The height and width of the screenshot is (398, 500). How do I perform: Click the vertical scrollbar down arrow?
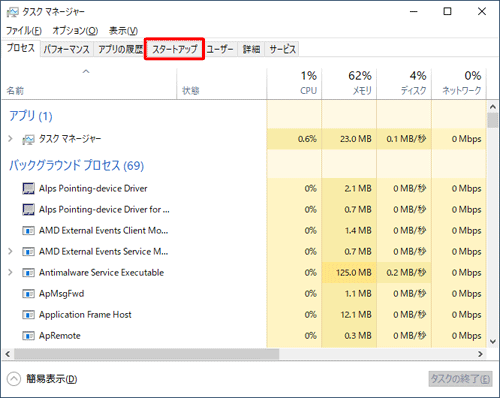point(493,342)
